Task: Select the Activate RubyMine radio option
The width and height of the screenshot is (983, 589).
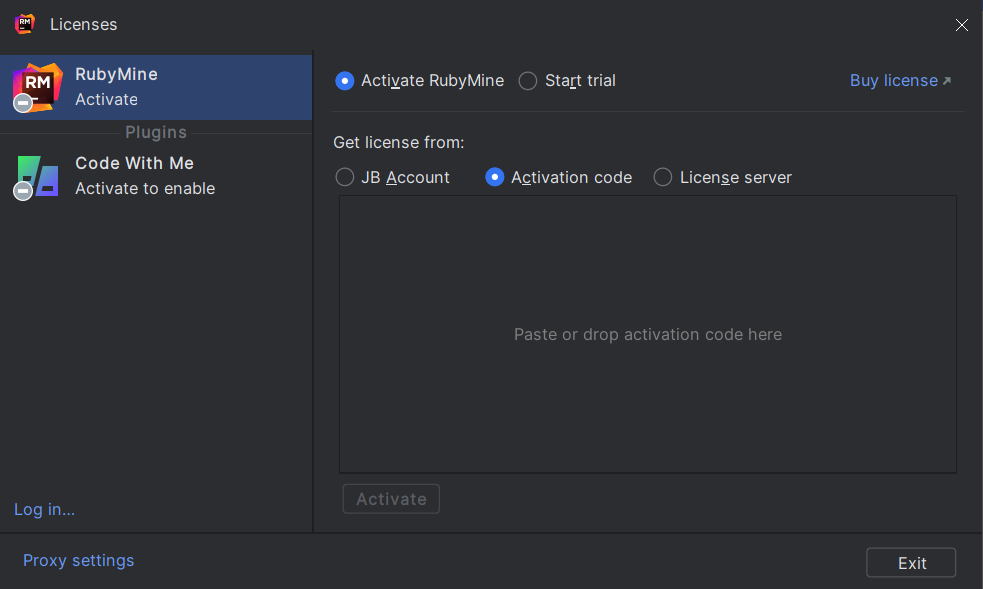Action: point(345,81)
